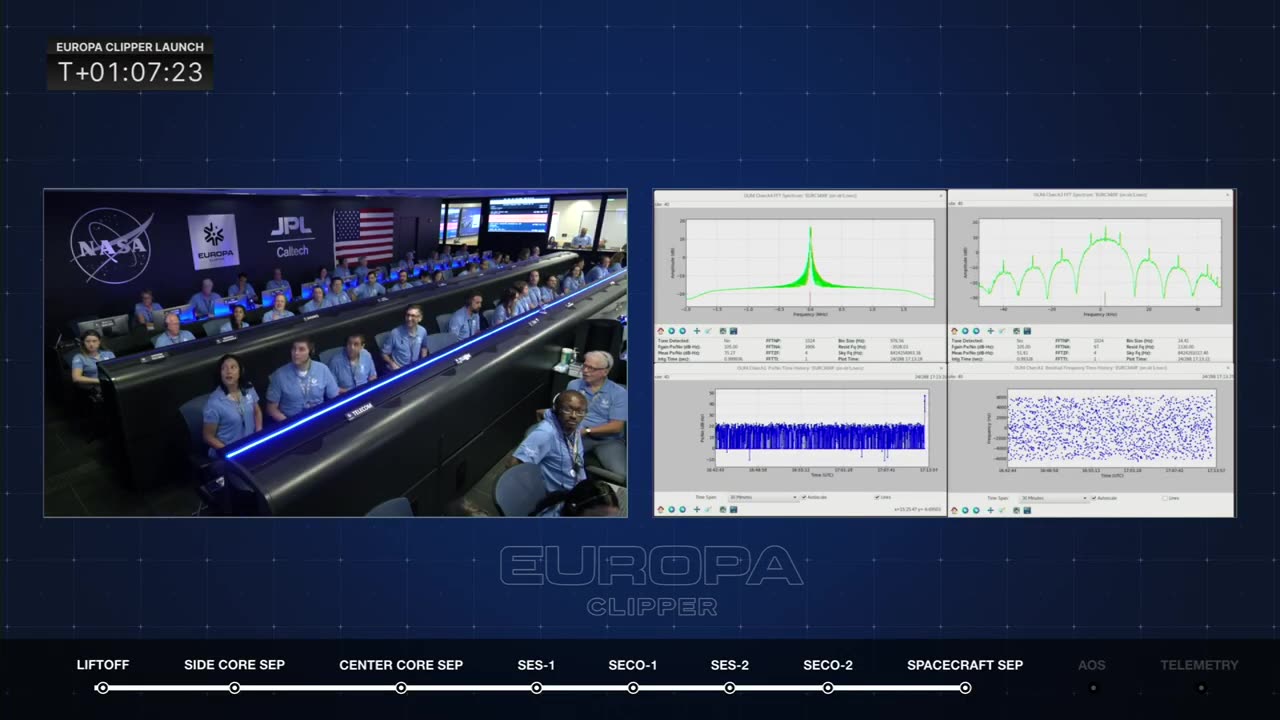Click the SPACECRAFT SEP milestone marker
1280x720 pixels.
click(x=965, y=688)
